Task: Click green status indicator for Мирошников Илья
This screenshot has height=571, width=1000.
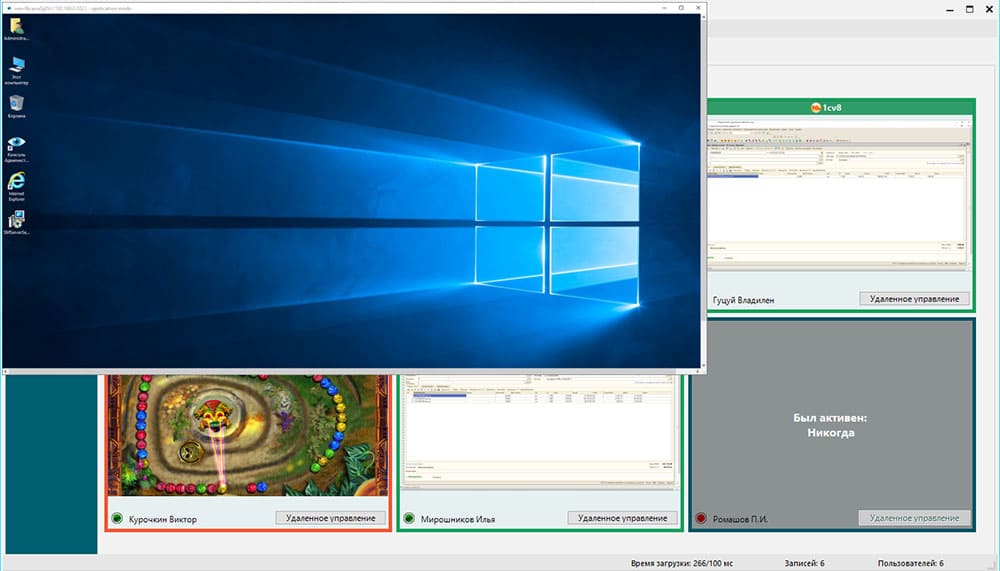Action: coord(409,518)
